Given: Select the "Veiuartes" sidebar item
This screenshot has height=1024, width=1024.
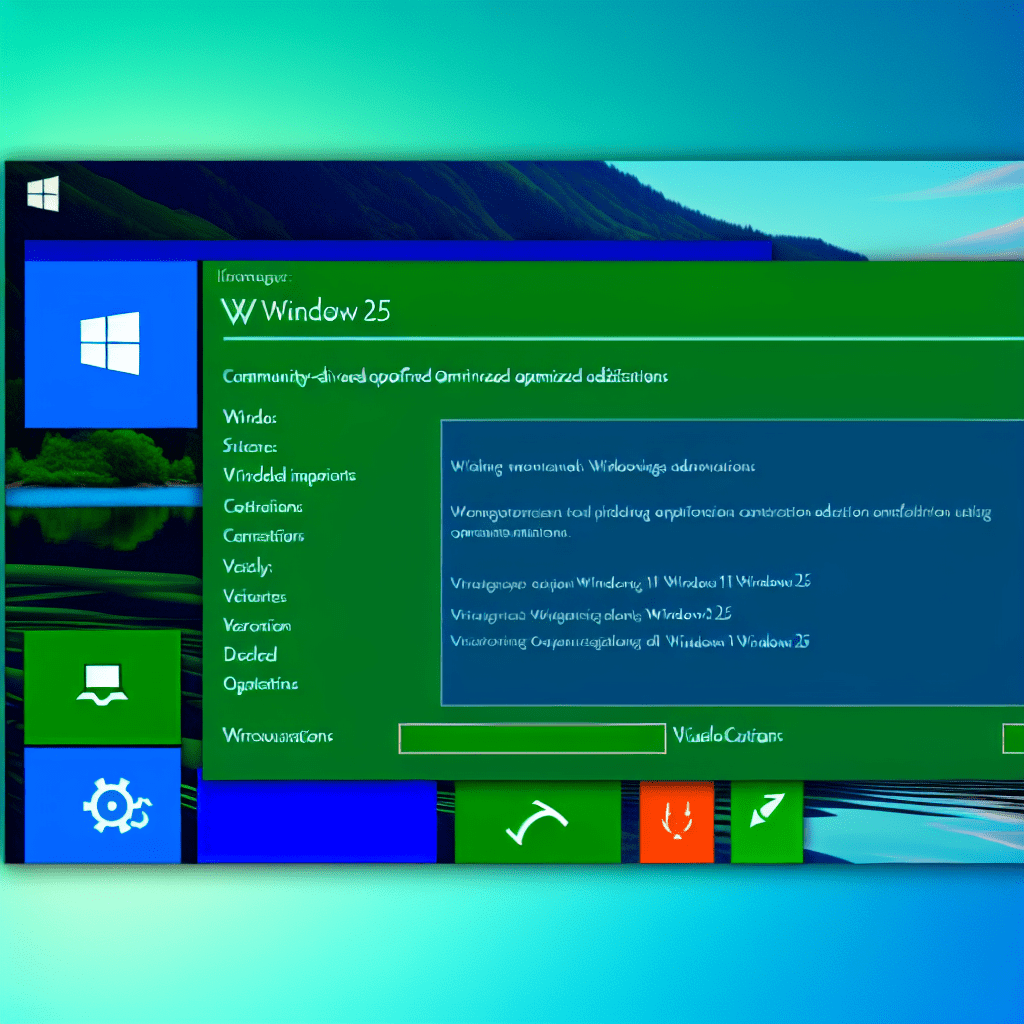Looking at the screenshot, I should coord(255,596).
